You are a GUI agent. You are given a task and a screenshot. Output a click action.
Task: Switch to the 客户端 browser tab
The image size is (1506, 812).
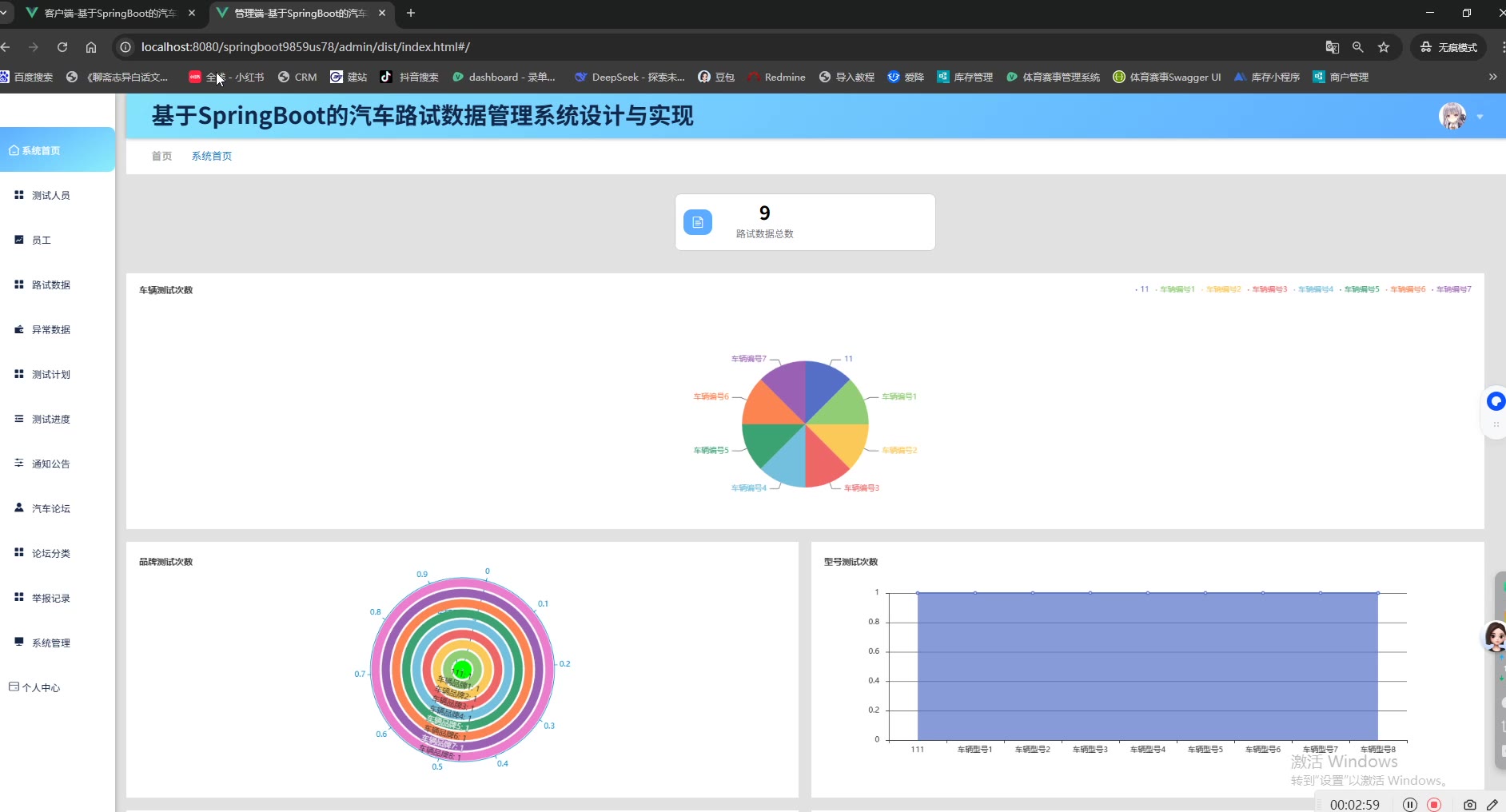click(110, 14)
